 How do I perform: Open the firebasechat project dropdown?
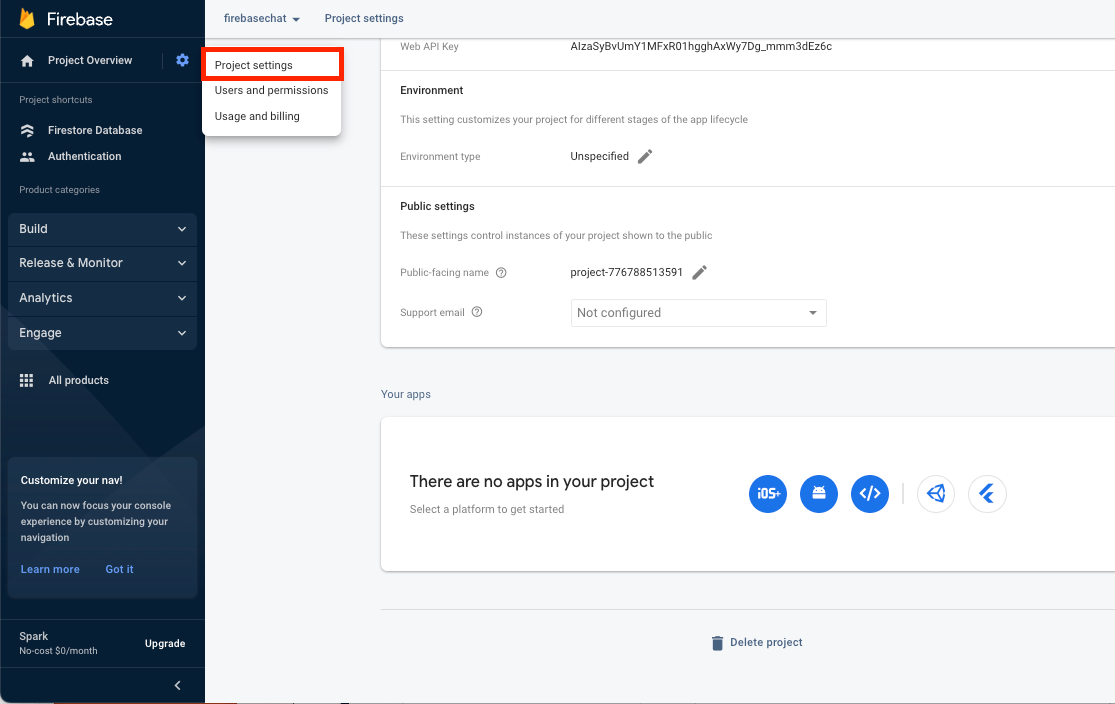coord(262,18)
